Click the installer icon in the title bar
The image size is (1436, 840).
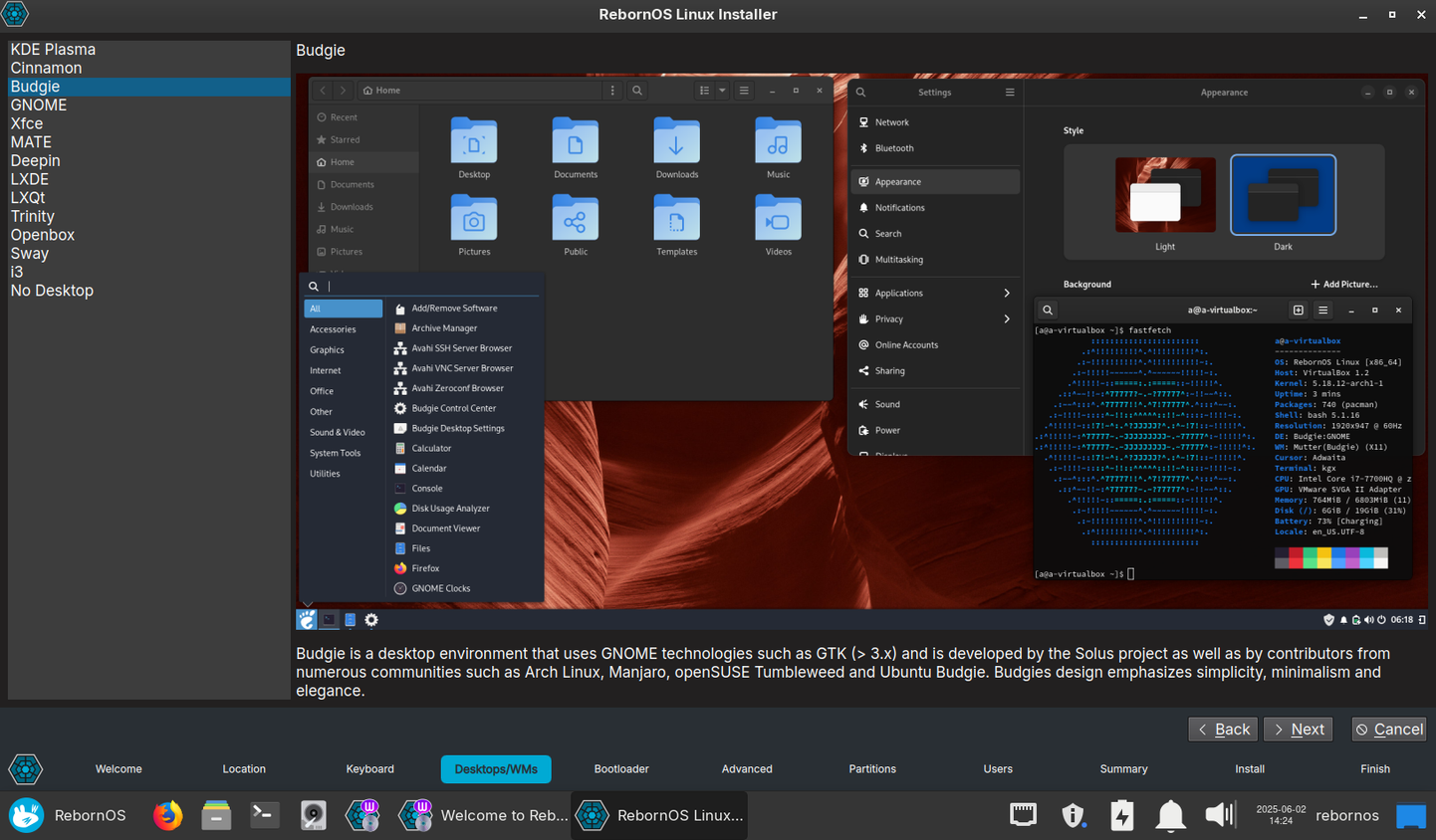coord(15,14)
